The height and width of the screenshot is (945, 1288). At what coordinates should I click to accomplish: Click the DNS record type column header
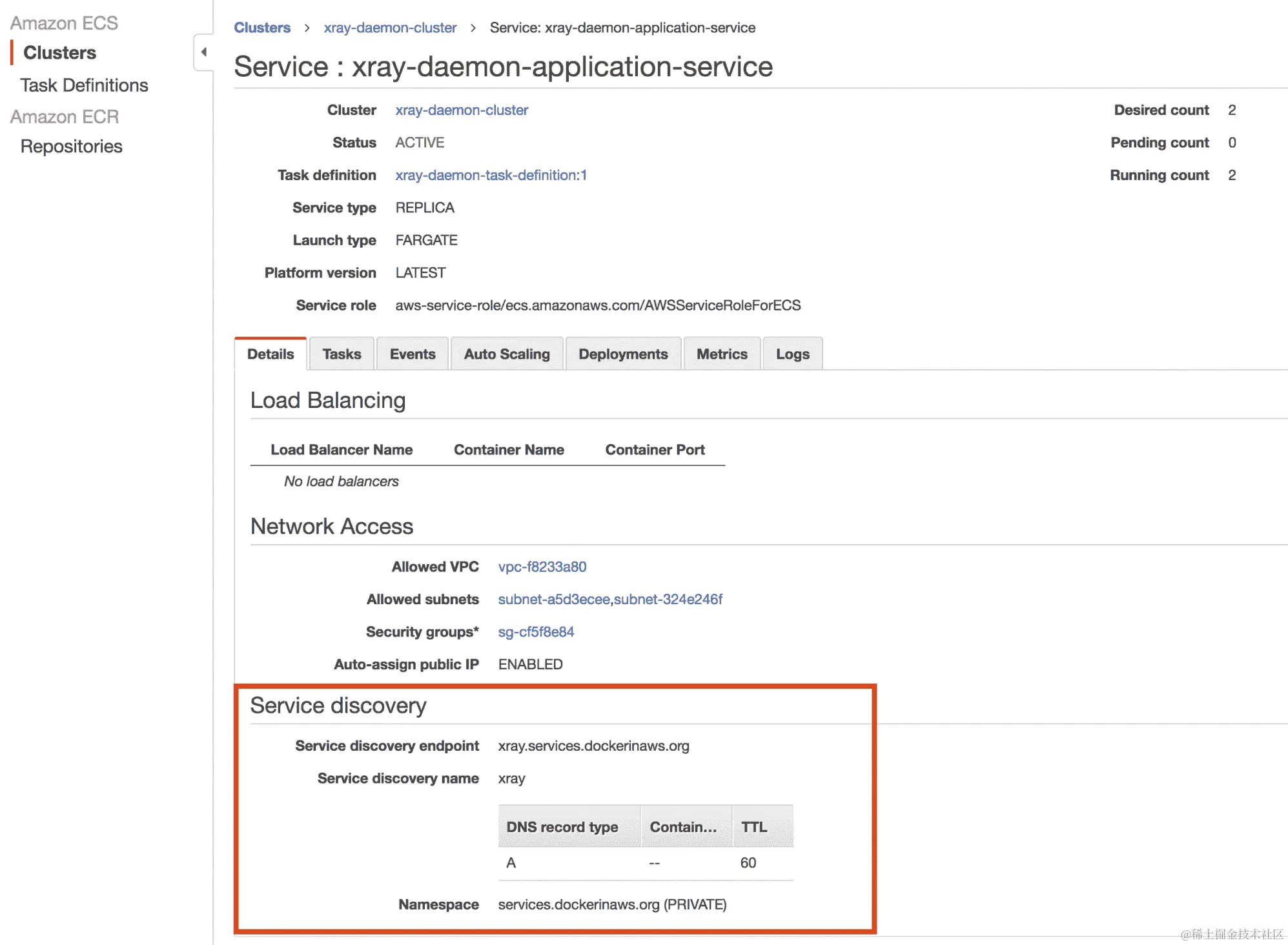(562, 827)
